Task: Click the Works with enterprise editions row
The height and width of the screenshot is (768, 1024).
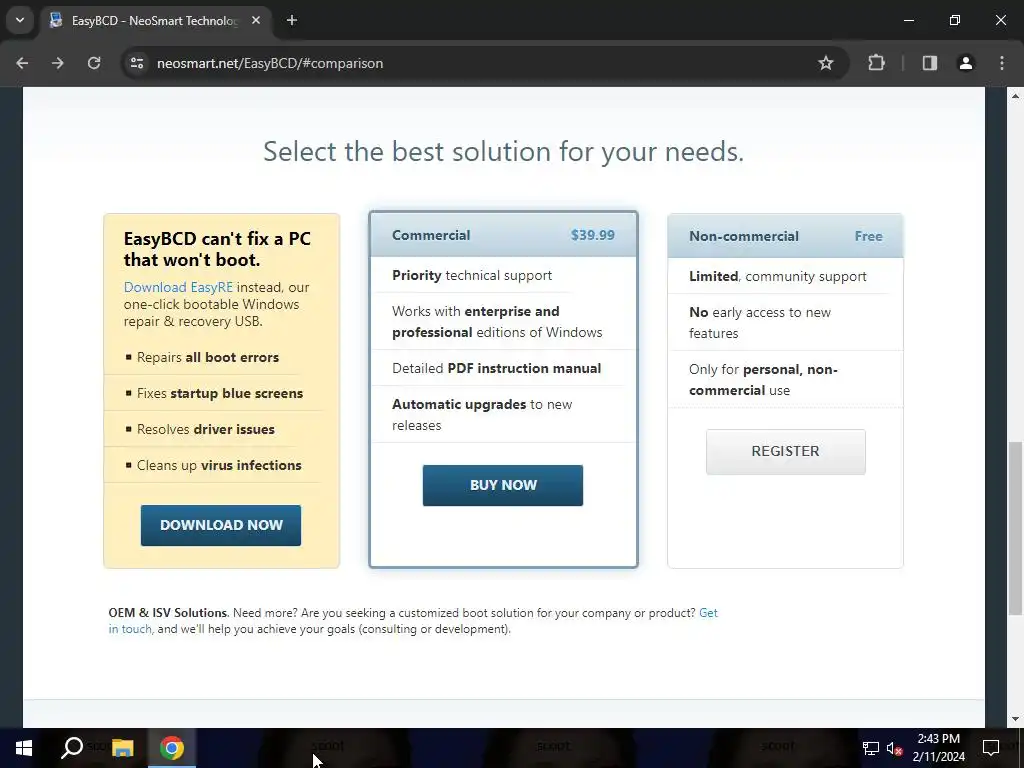Action: pyautogui.click(x=503, y=322)
